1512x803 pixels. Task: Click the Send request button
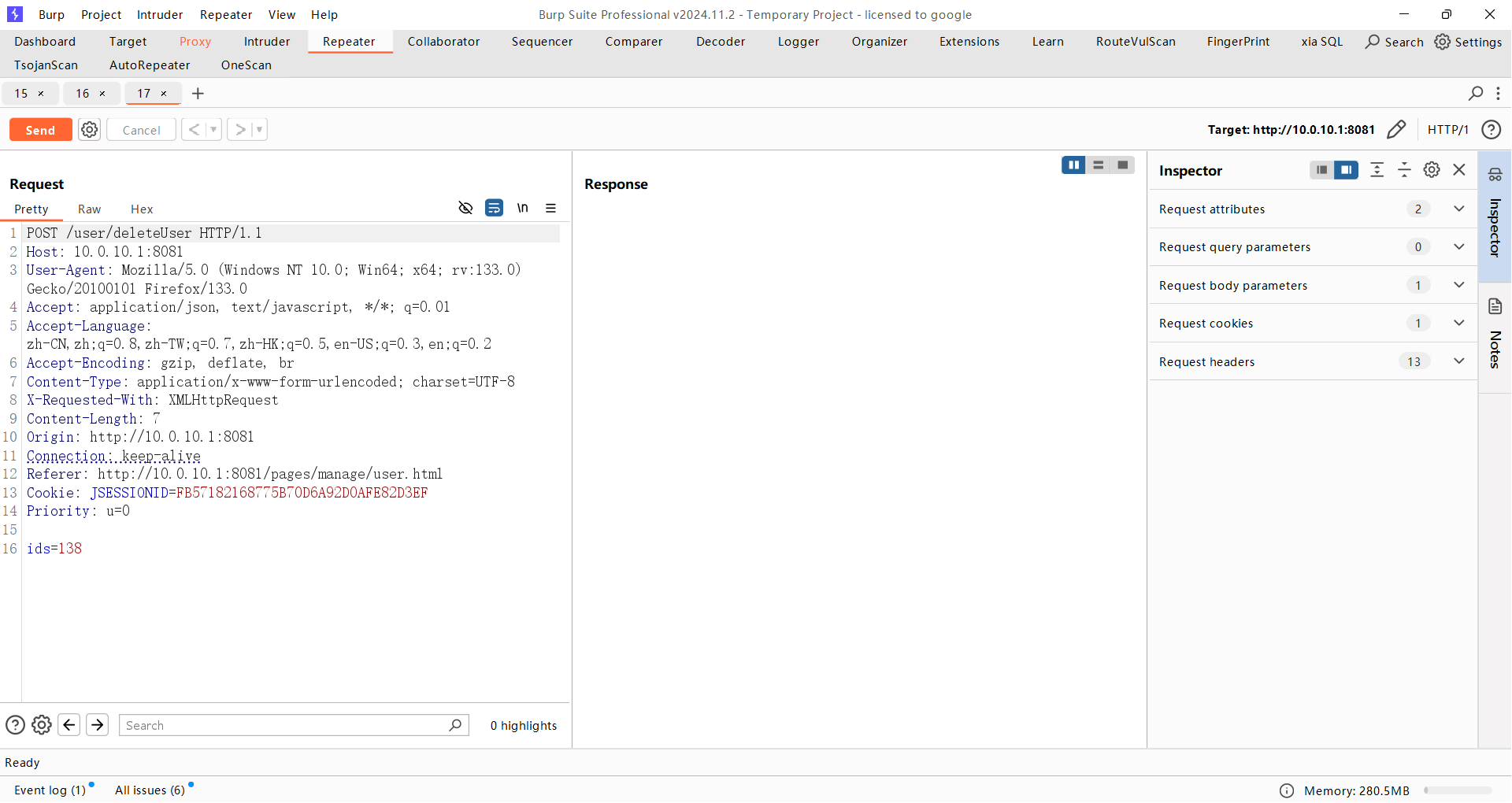tap(40, 130)
